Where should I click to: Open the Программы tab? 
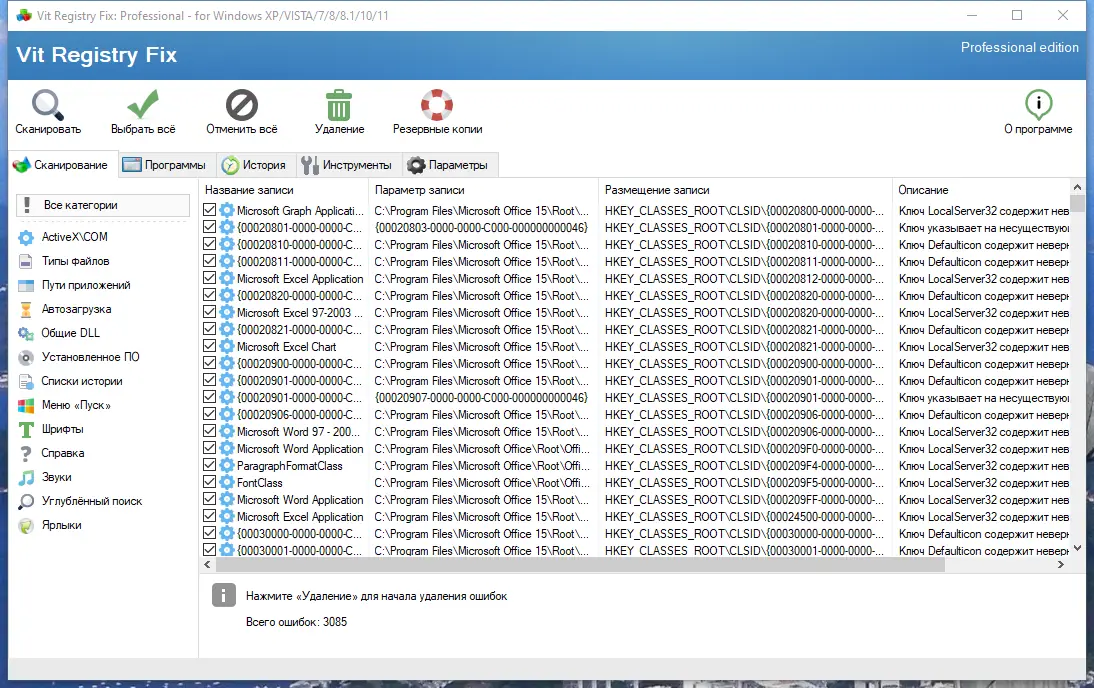tap(166, 165)
